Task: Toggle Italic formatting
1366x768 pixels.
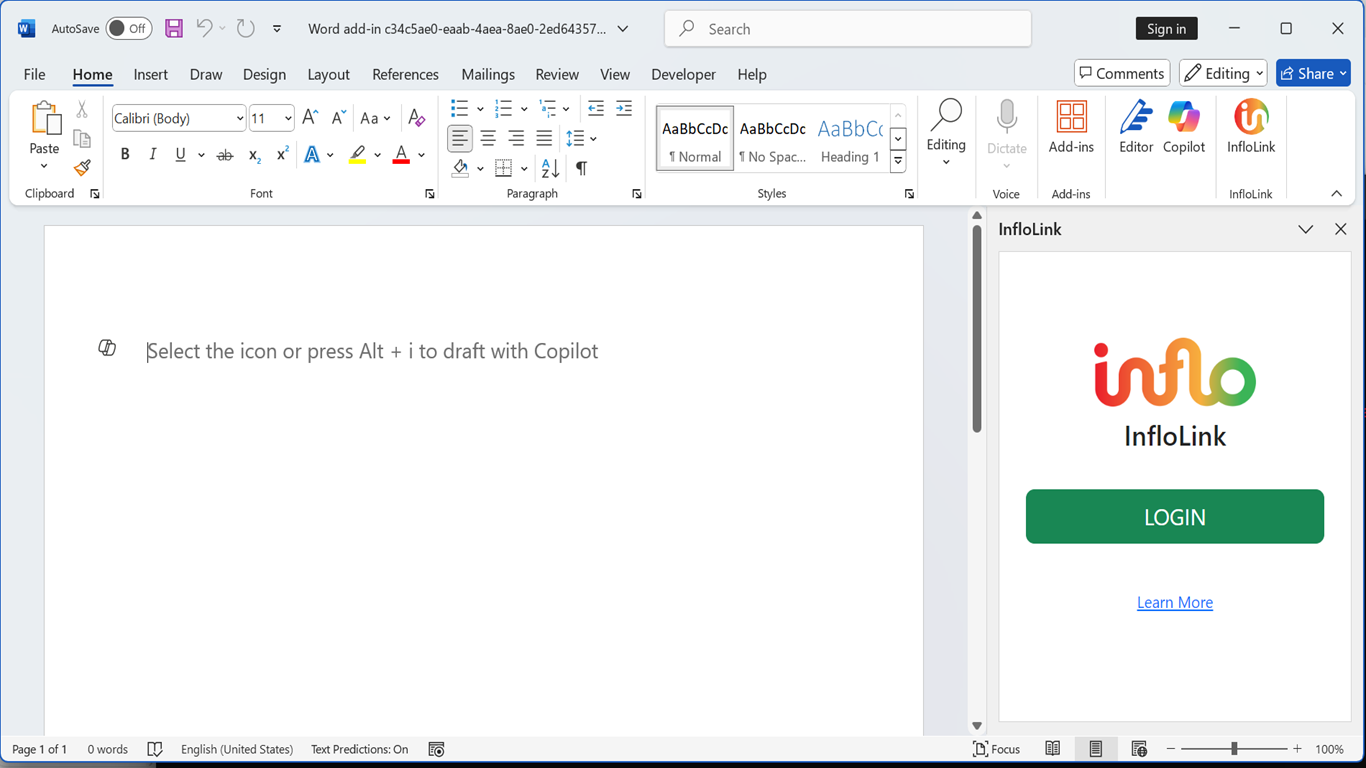Action: pos(153,155)
